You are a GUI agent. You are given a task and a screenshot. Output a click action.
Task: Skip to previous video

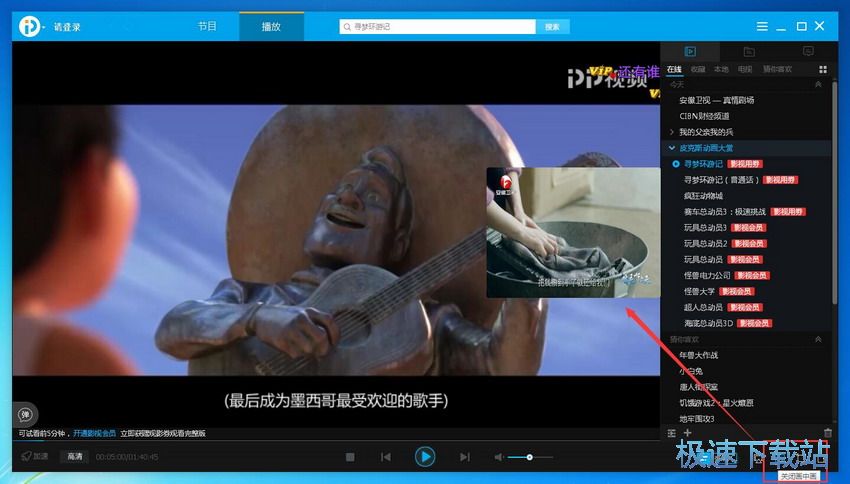pyautogui.click(x=386, y=457)
